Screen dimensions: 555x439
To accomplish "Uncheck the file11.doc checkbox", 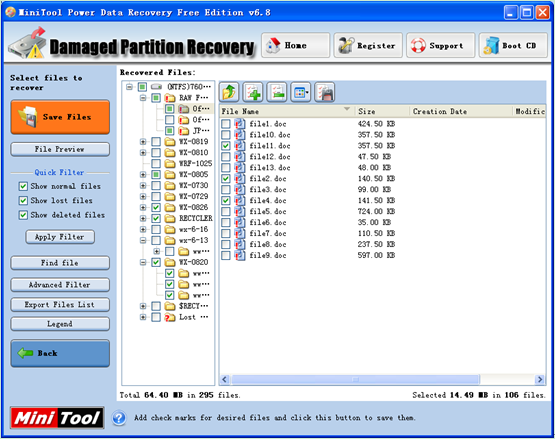I will pyautogui.click(x=225, y=146).
